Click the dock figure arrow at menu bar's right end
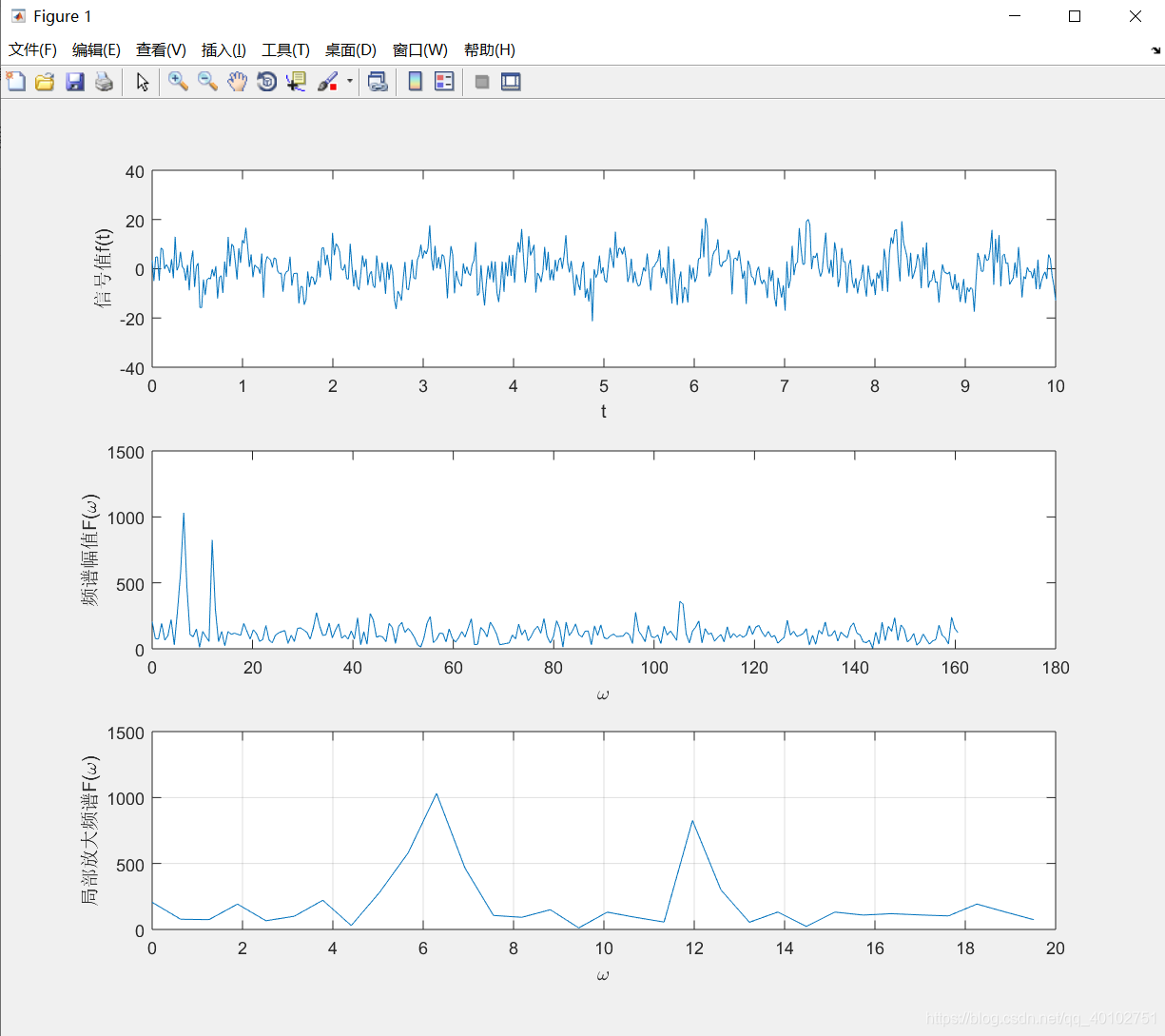1165x1036 pixels. click(x=1155, y=50)
